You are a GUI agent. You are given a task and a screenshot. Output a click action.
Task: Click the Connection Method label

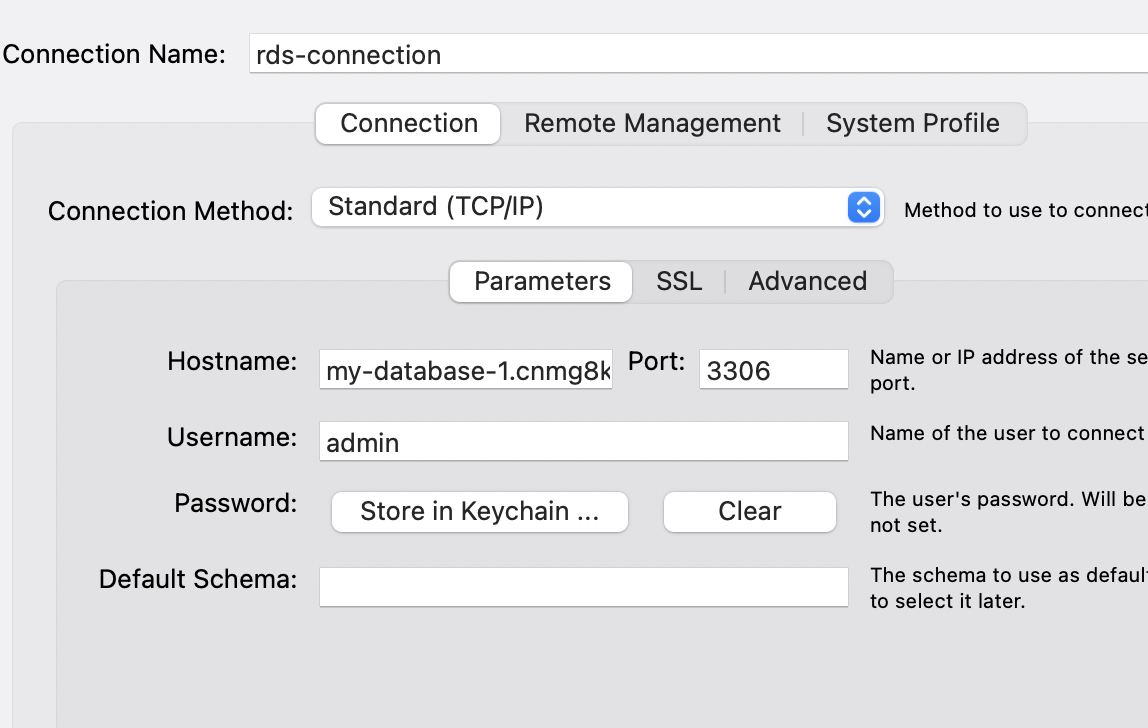pos(171,211)
